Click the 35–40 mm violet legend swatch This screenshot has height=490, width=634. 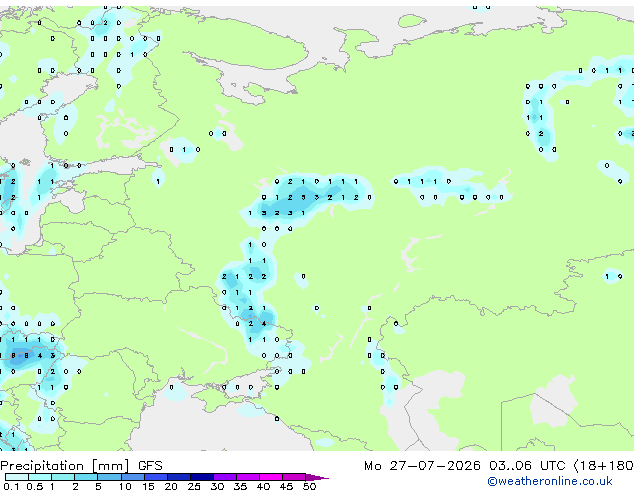pos(248,477)
